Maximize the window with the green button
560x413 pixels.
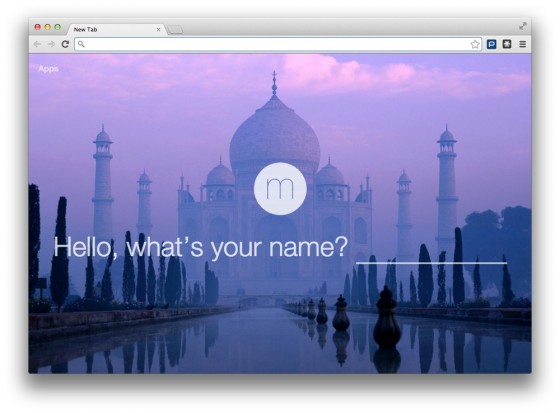tap(58, 27)
